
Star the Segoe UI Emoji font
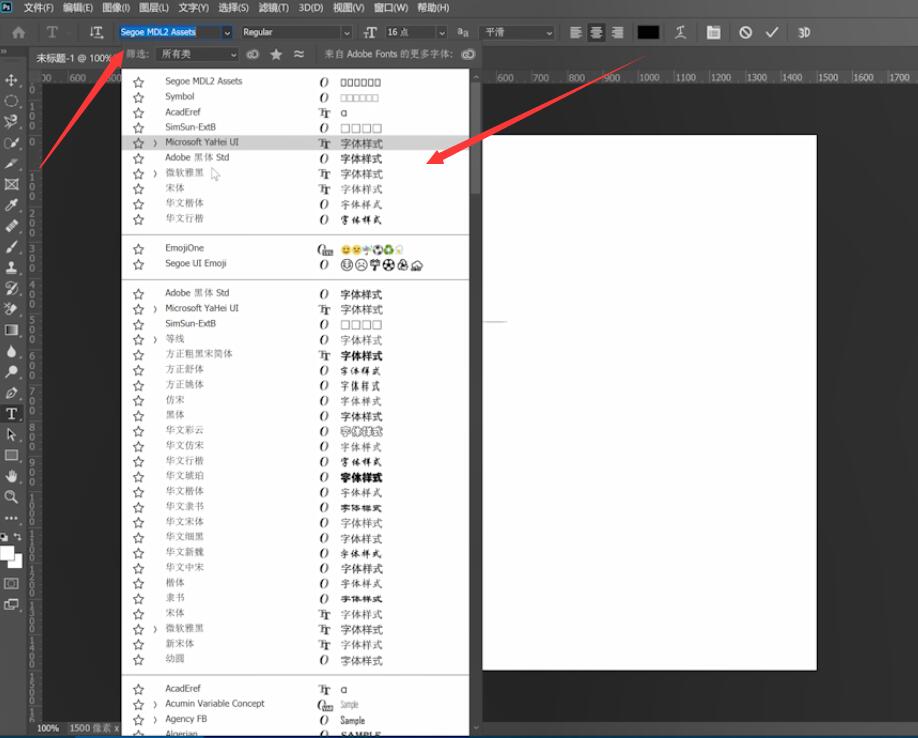pos(138,265)
